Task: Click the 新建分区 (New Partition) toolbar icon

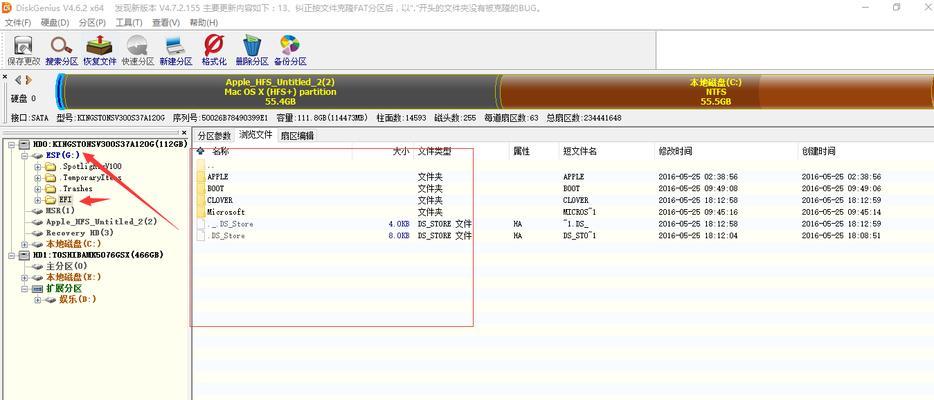Action: 176,45
